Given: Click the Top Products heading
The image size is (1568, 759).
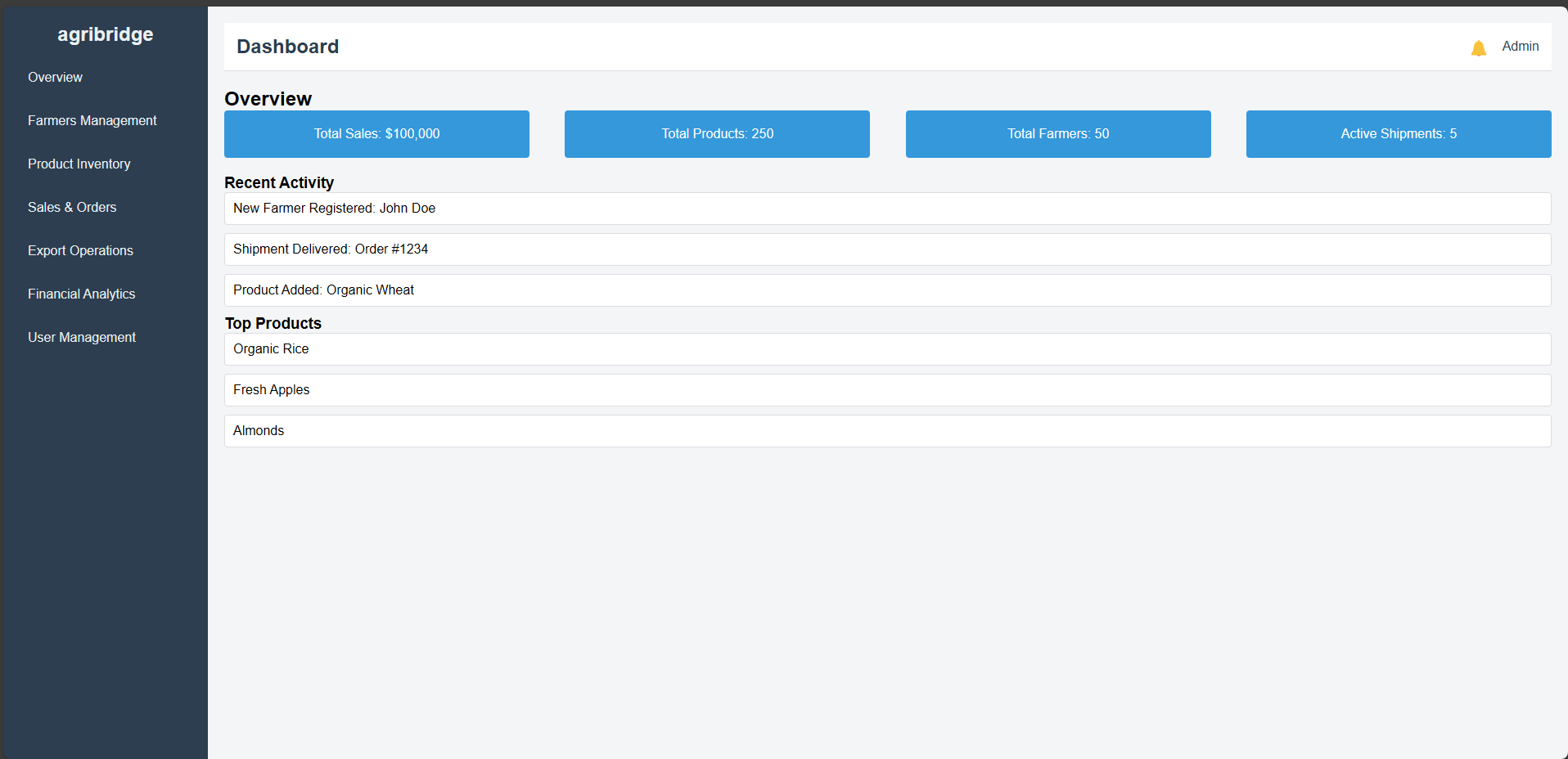Looking at the screenshot, I should (x=273, y=323).
